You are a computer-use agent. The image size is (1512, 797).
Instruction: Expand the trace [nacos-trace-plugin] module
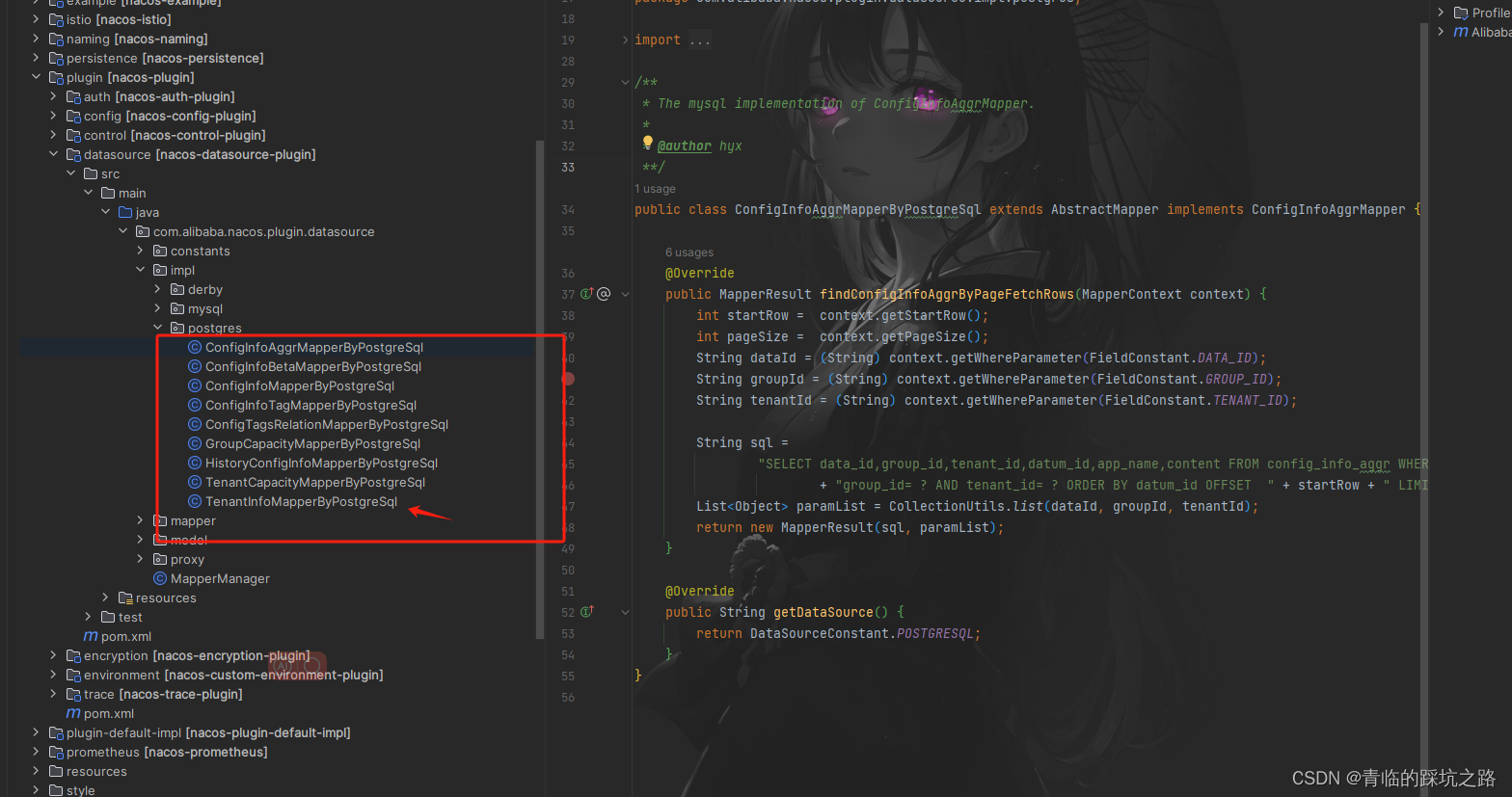pos(54,694)
